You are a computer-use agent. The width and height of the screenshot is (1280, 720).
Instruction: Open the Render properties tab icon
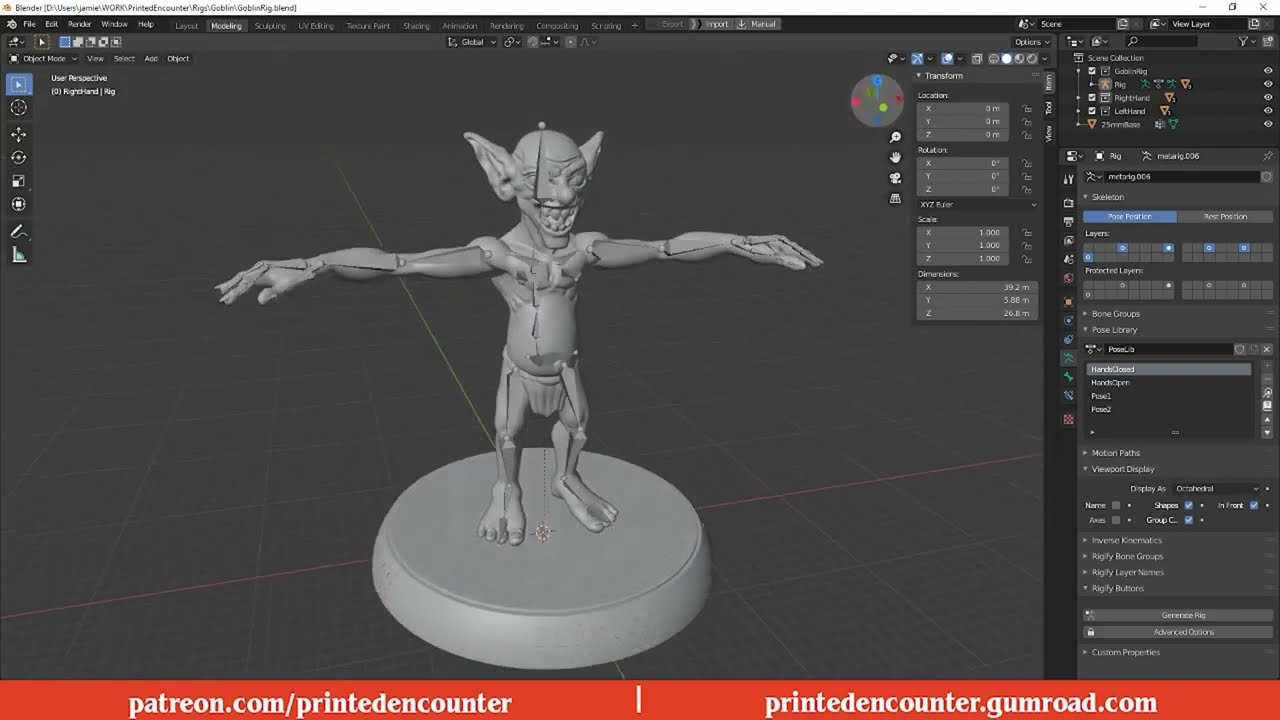point(1068,203)
